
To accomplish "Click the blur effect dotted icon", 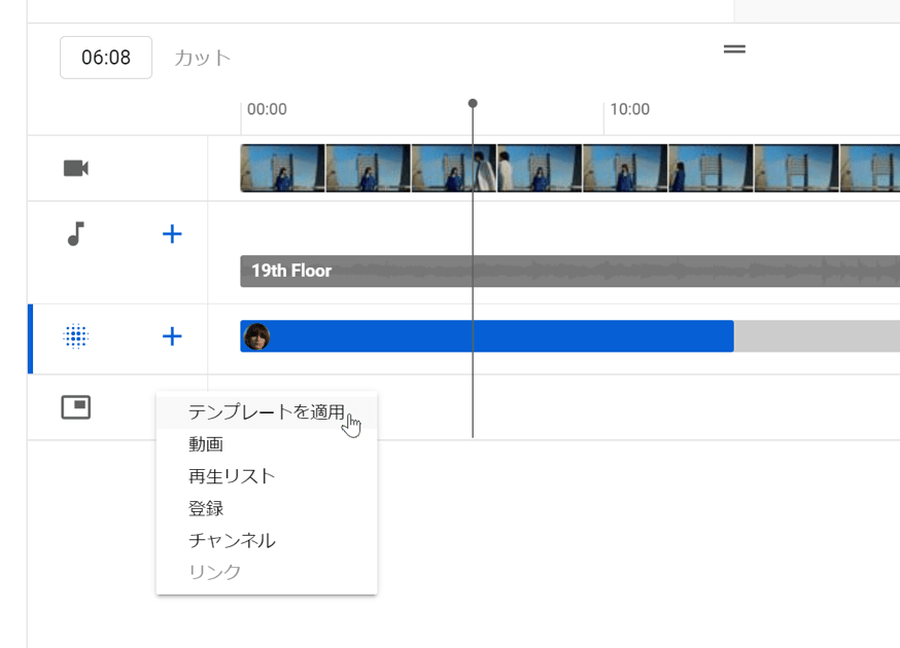I will point(76,337).
